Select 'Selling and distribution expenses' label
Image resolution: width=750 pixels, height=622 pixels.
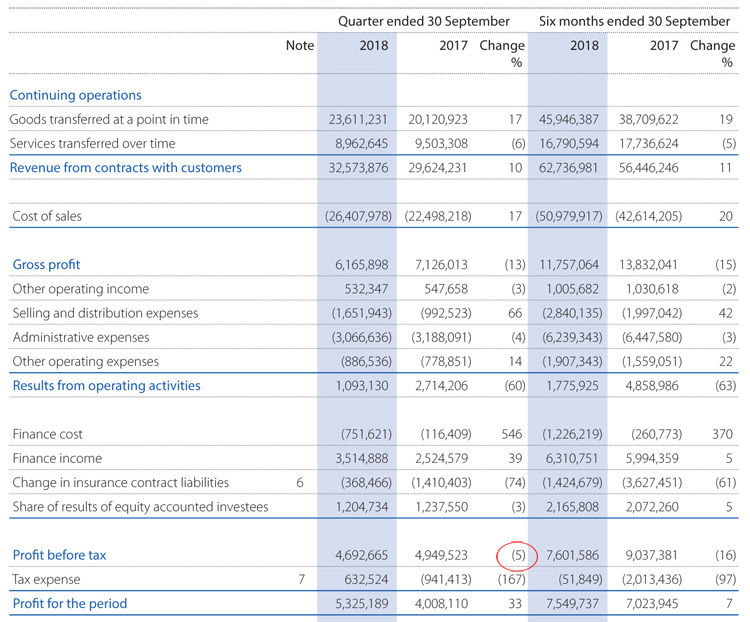point(105,313)
